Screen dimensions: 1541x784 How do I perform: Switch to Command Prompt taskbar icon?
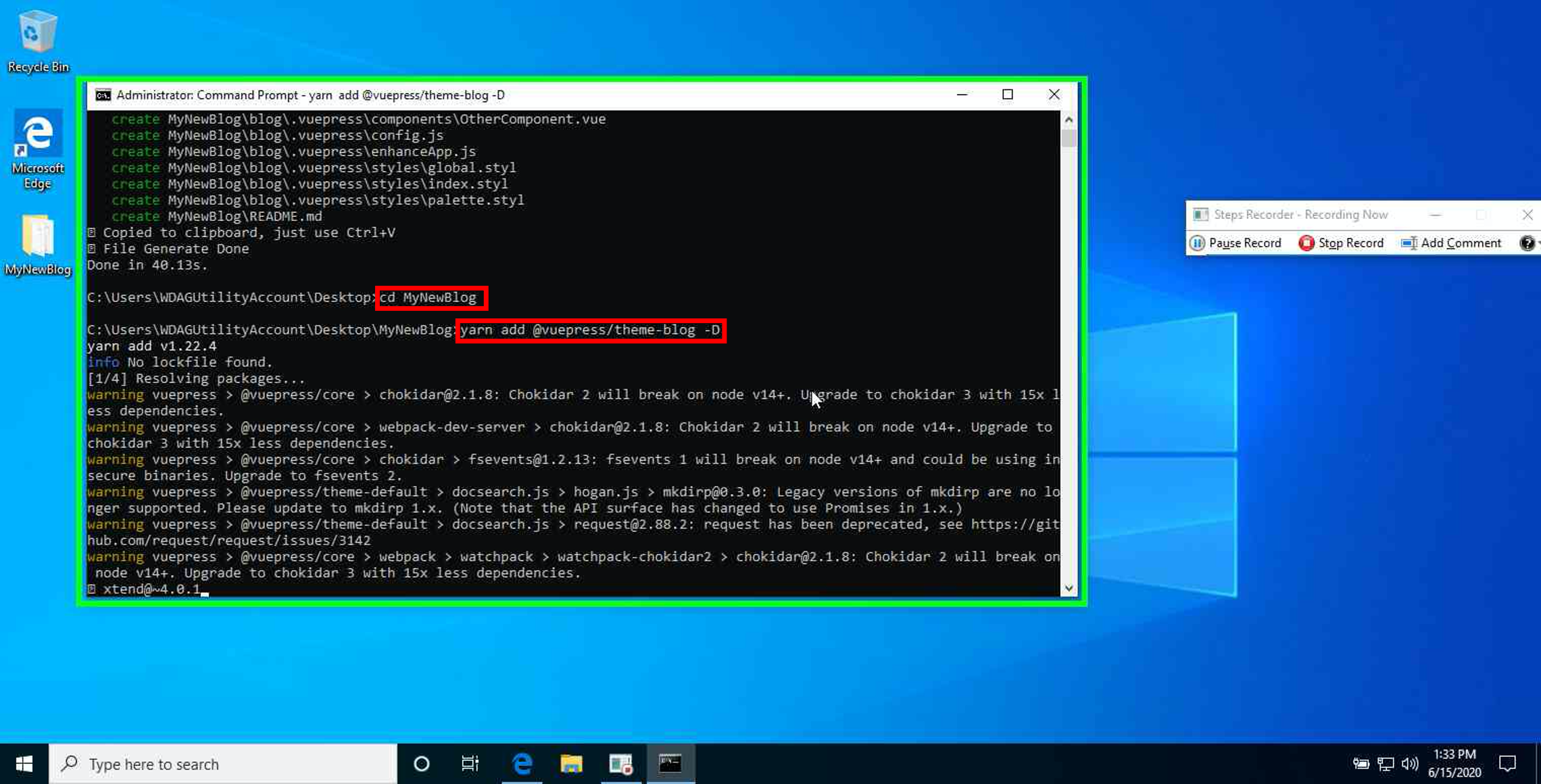670,764
